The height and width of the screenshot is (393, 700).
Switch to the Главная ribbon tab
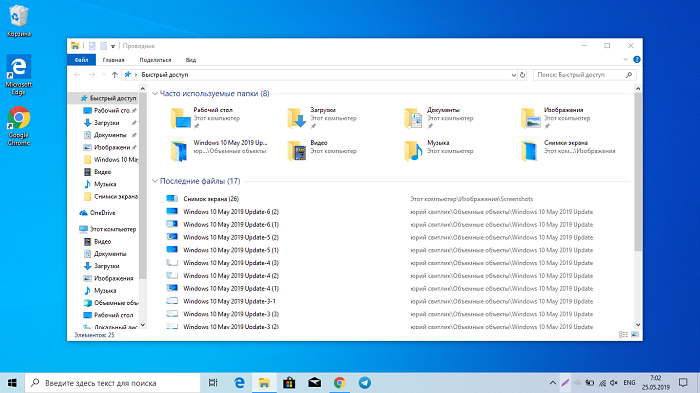(x=113, y=60)
